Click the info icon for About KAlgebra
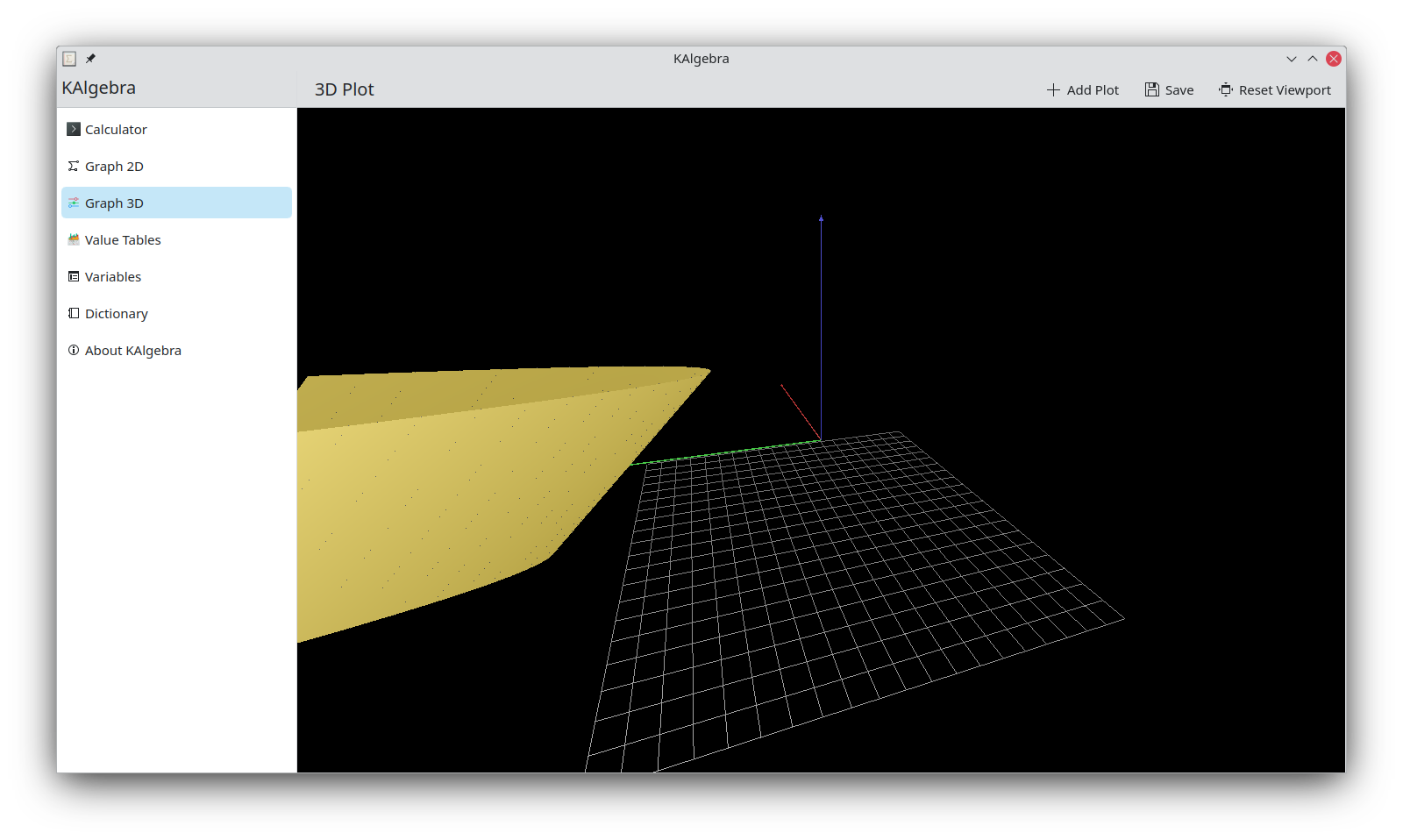 74,351
